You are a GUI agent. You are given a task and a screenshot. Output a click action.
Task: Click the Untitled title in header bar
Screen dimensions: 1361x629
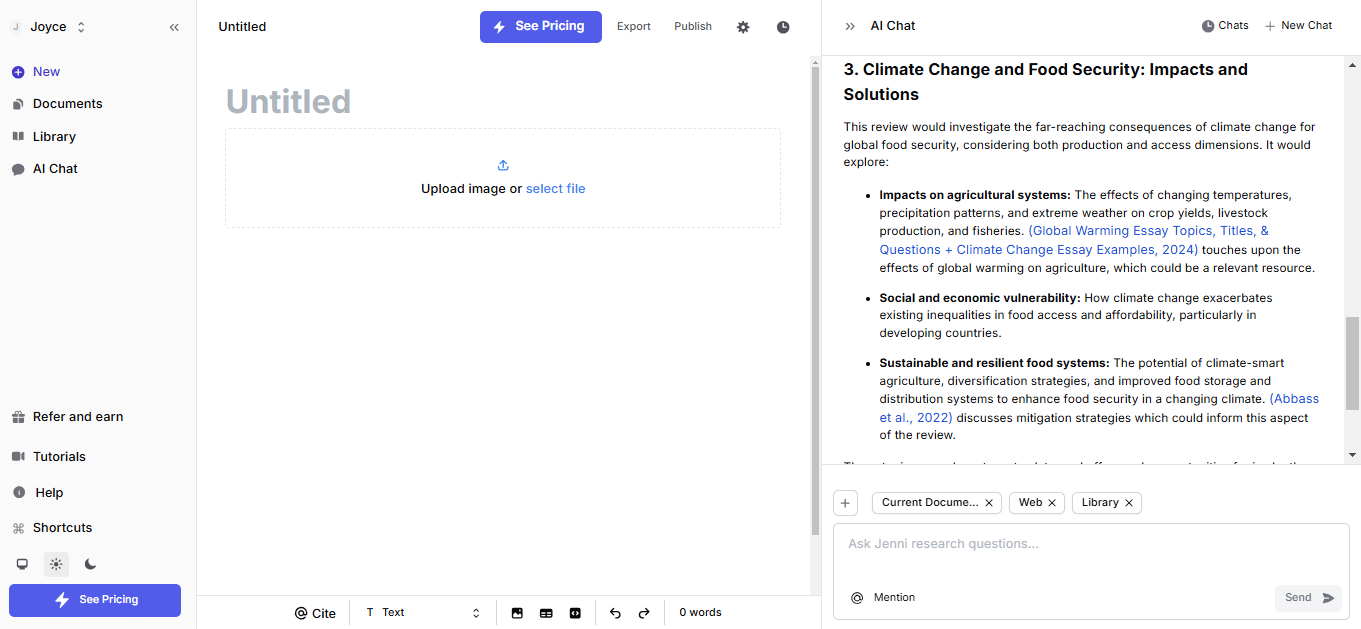tap(242, 27)
